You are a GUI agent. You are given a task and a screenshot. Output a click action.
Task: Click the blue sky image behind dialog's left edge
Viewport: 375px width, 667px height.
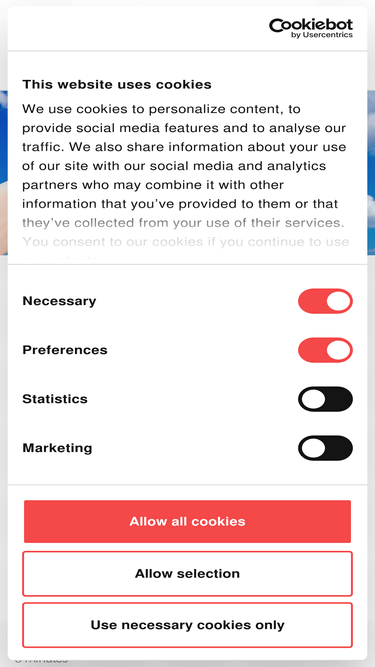(3, 170)
